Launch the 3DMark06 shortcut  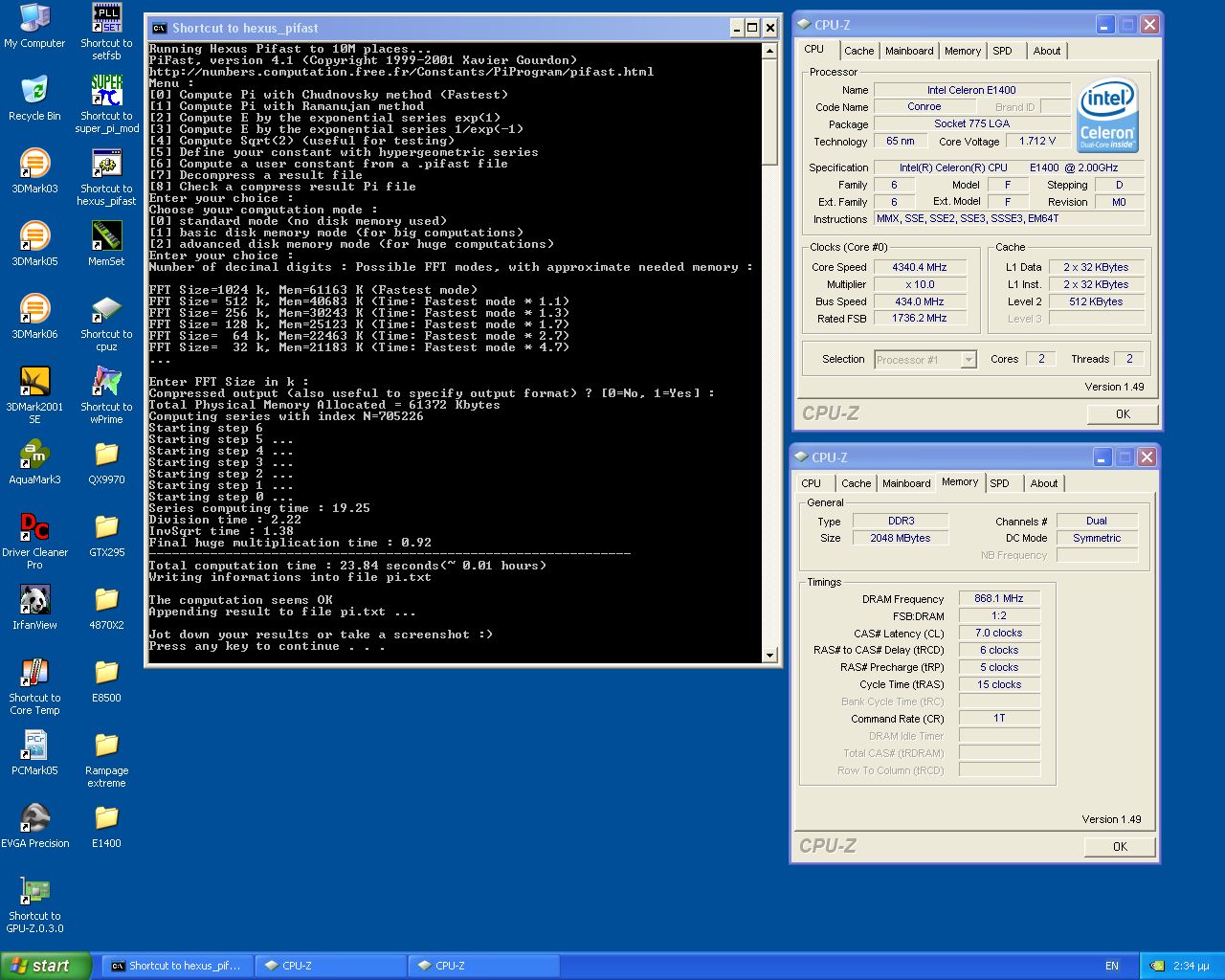34,318
